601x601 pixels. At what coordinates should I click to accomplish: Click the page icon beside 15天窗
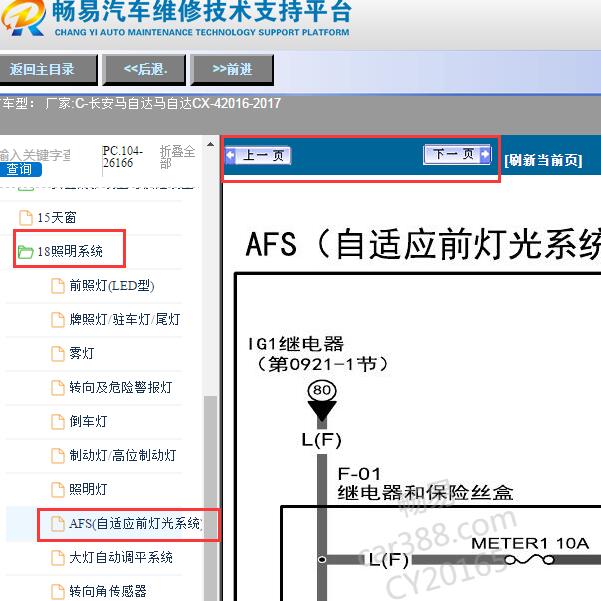[x=26, y=218]
